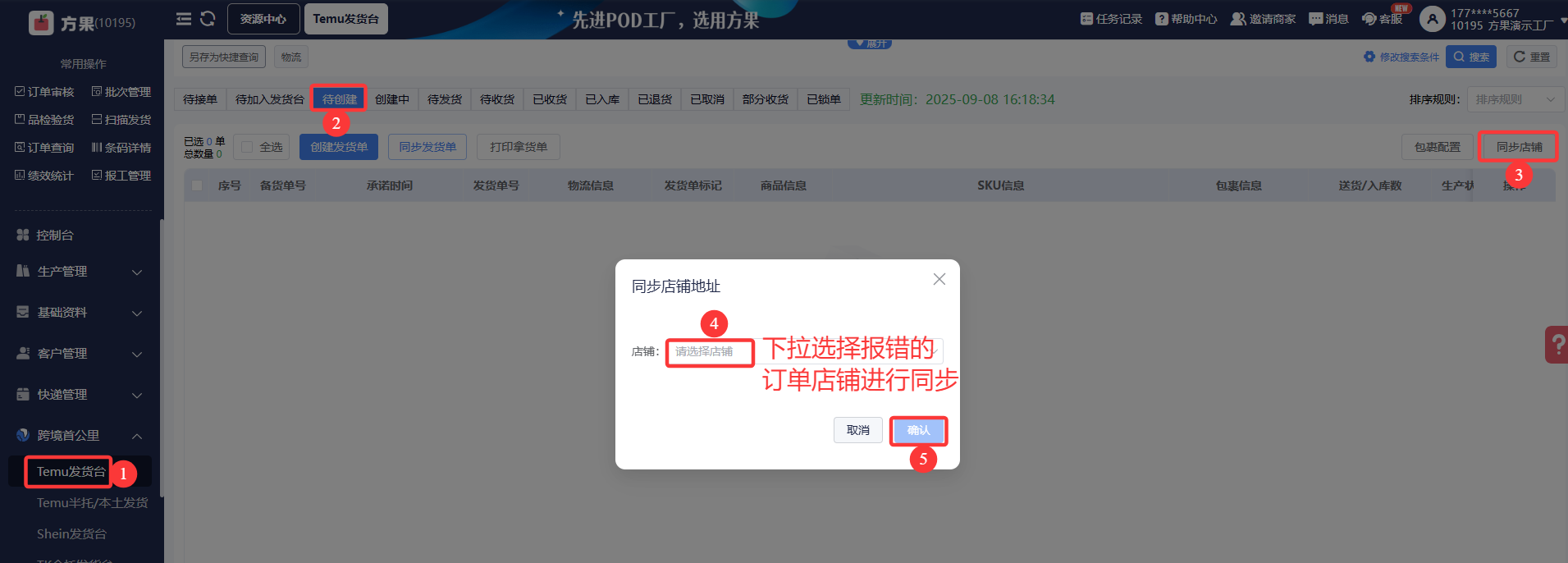Switch to the 创建中 tab
Screen dimensions: 1568x563
pos(392,99)
